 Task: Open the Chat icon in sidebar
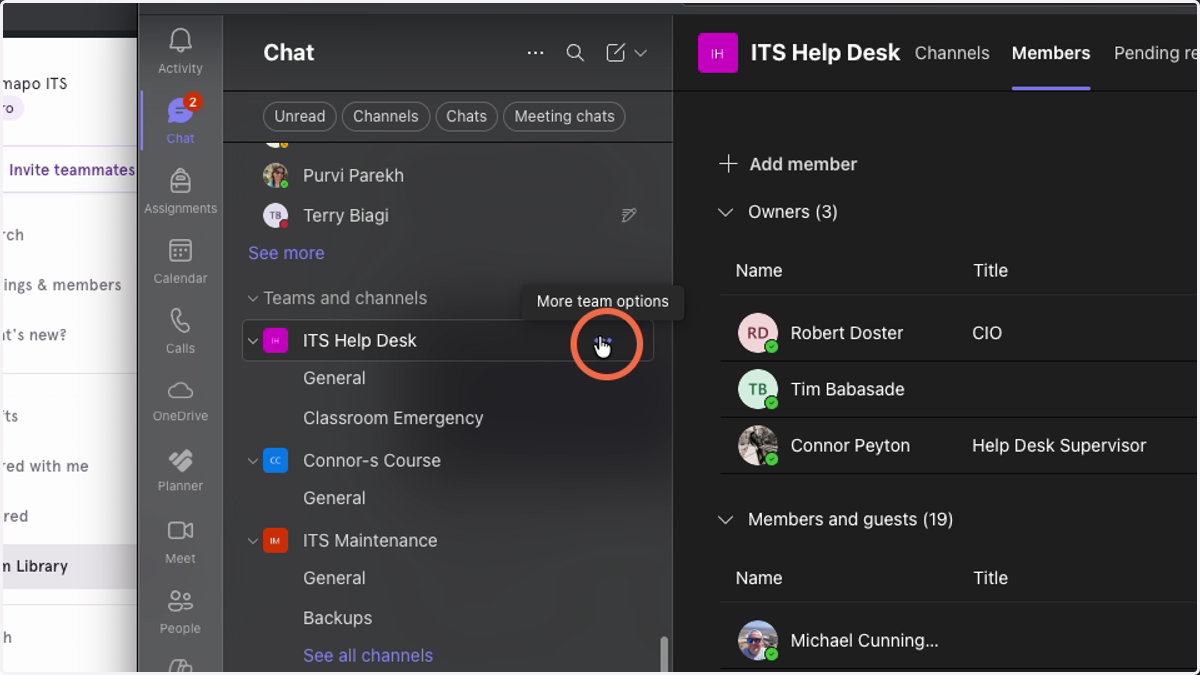click(x=180, y=110)
